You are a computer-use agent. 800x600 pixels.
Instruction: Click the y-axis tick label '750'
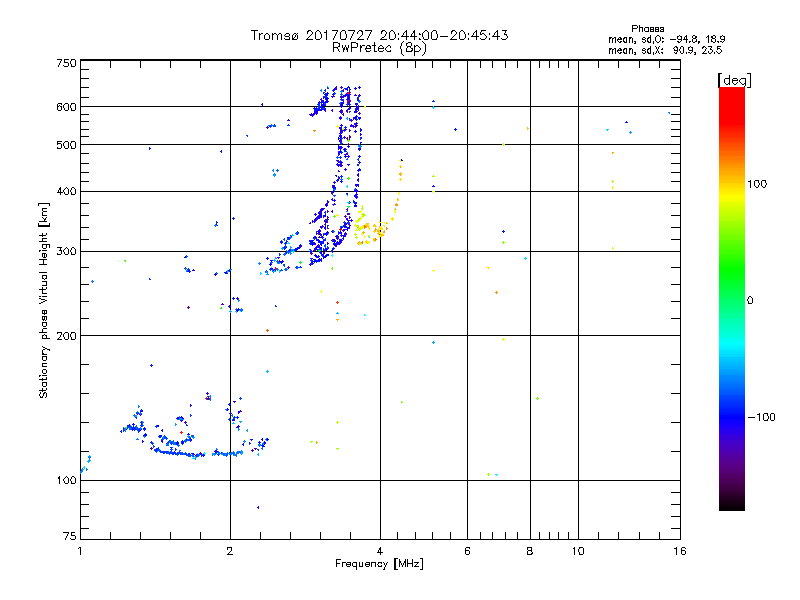[66, 63]
